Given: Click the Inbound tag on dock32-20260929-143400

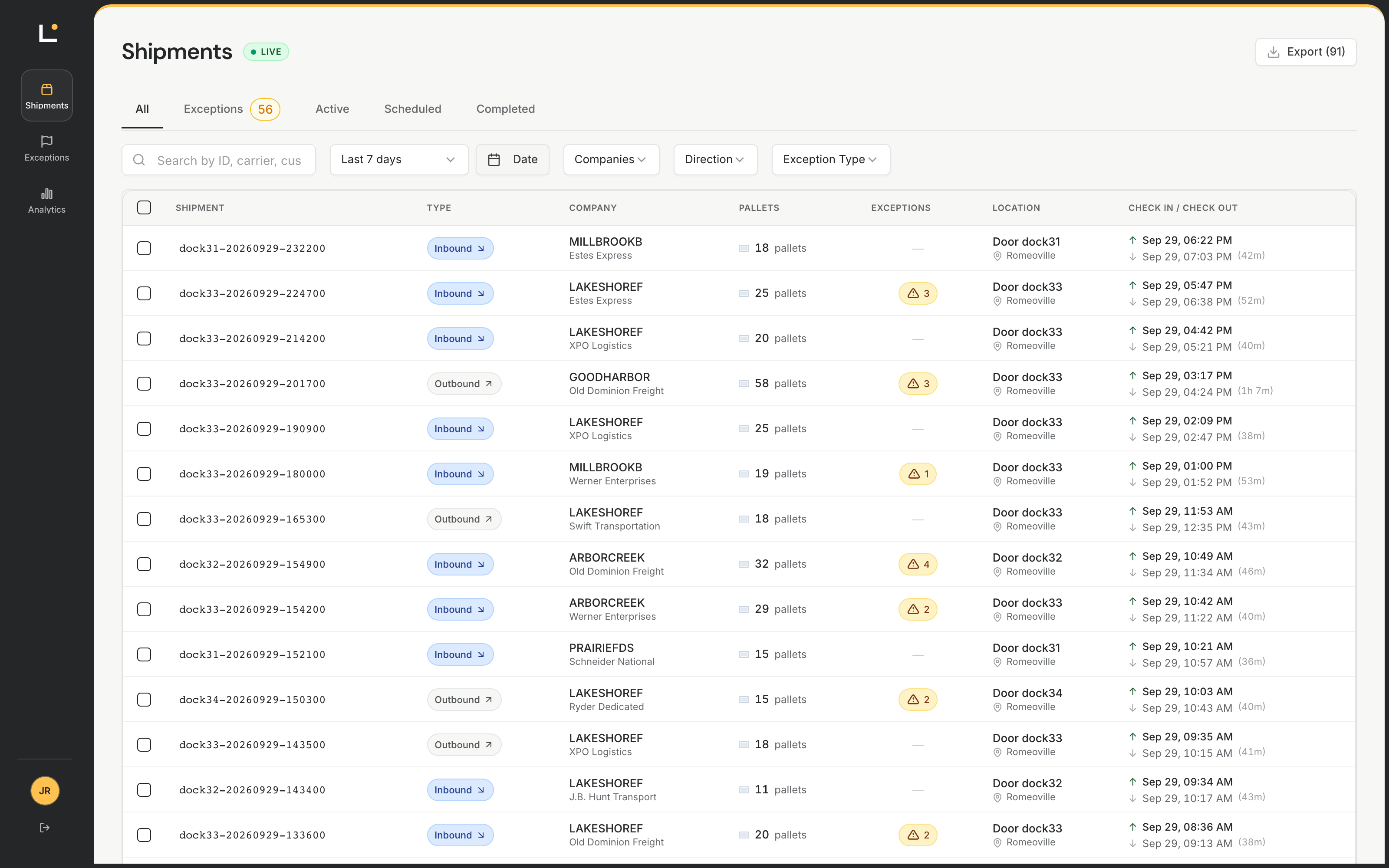Looking at the screenshot, I should tap(460, 790).
